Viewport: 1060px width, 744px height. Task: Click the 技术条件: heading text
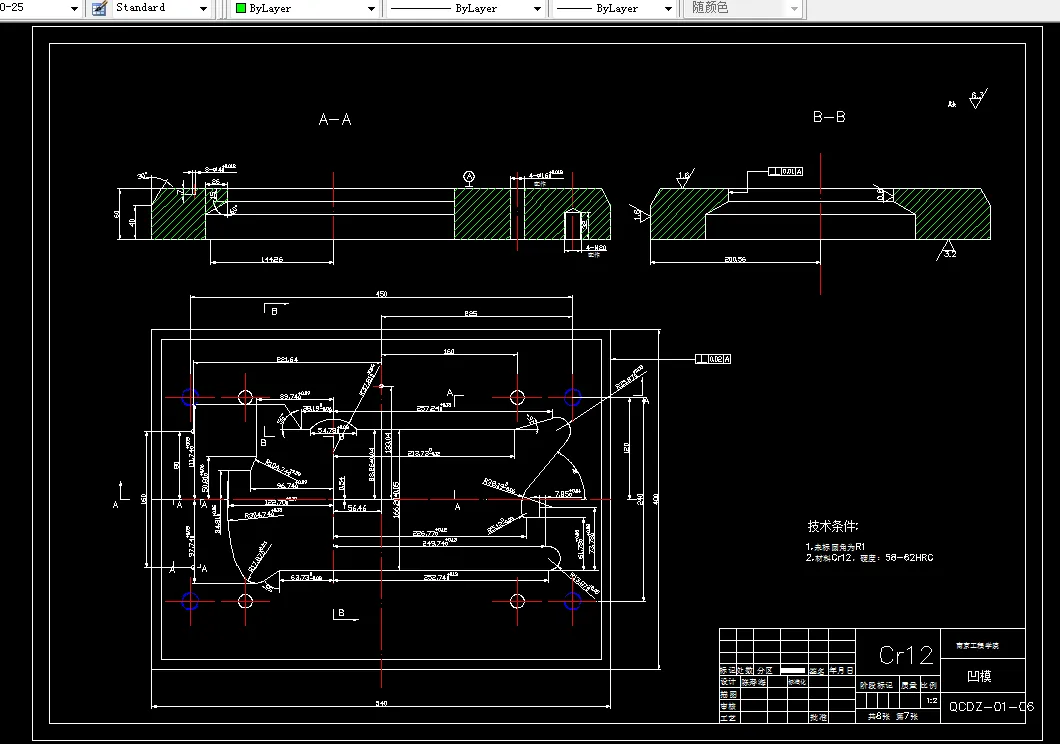pyautogui.click(x=833, y=526)
